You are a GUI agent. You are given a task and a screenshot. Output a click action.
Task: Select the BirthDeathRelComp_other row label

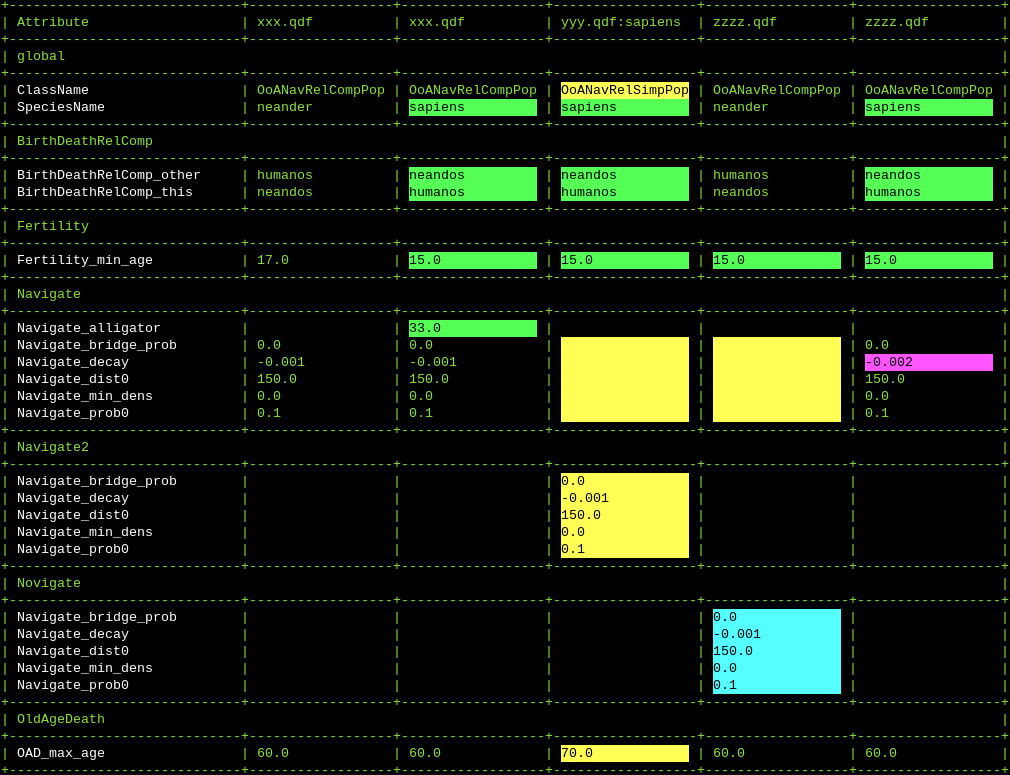click(x=109, y=175)
